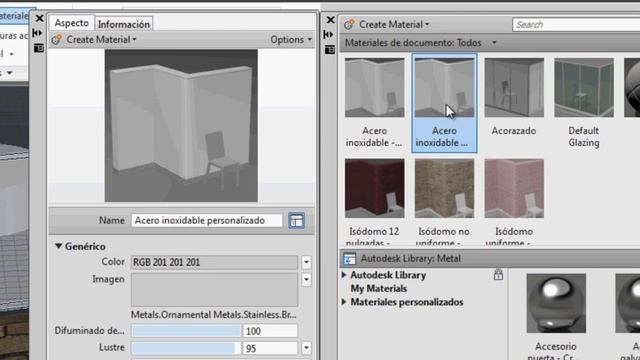Adjust the Lustre slider
This screenshot has height=360, width=640.
click(x=186, y=348)
